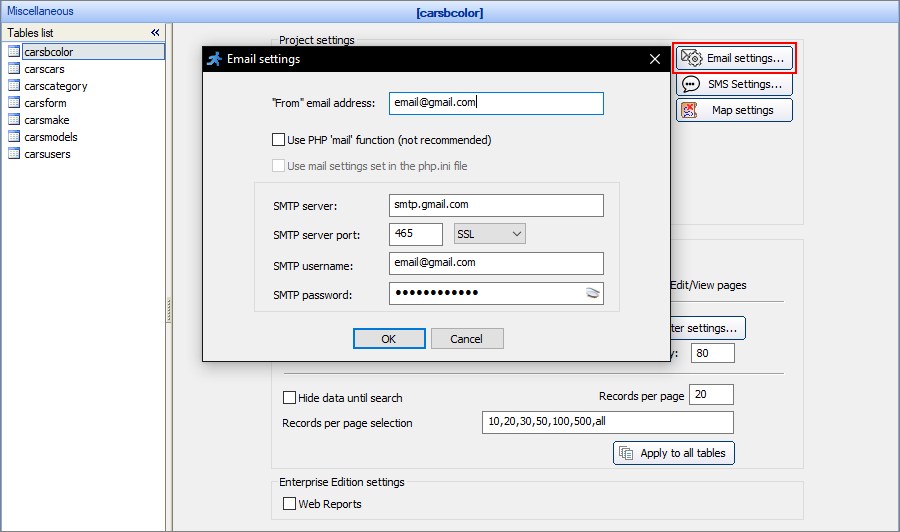The width and height of the screenshot is (900, 532).
Task: Cancel the Email settings dialog
Action: 467,339
